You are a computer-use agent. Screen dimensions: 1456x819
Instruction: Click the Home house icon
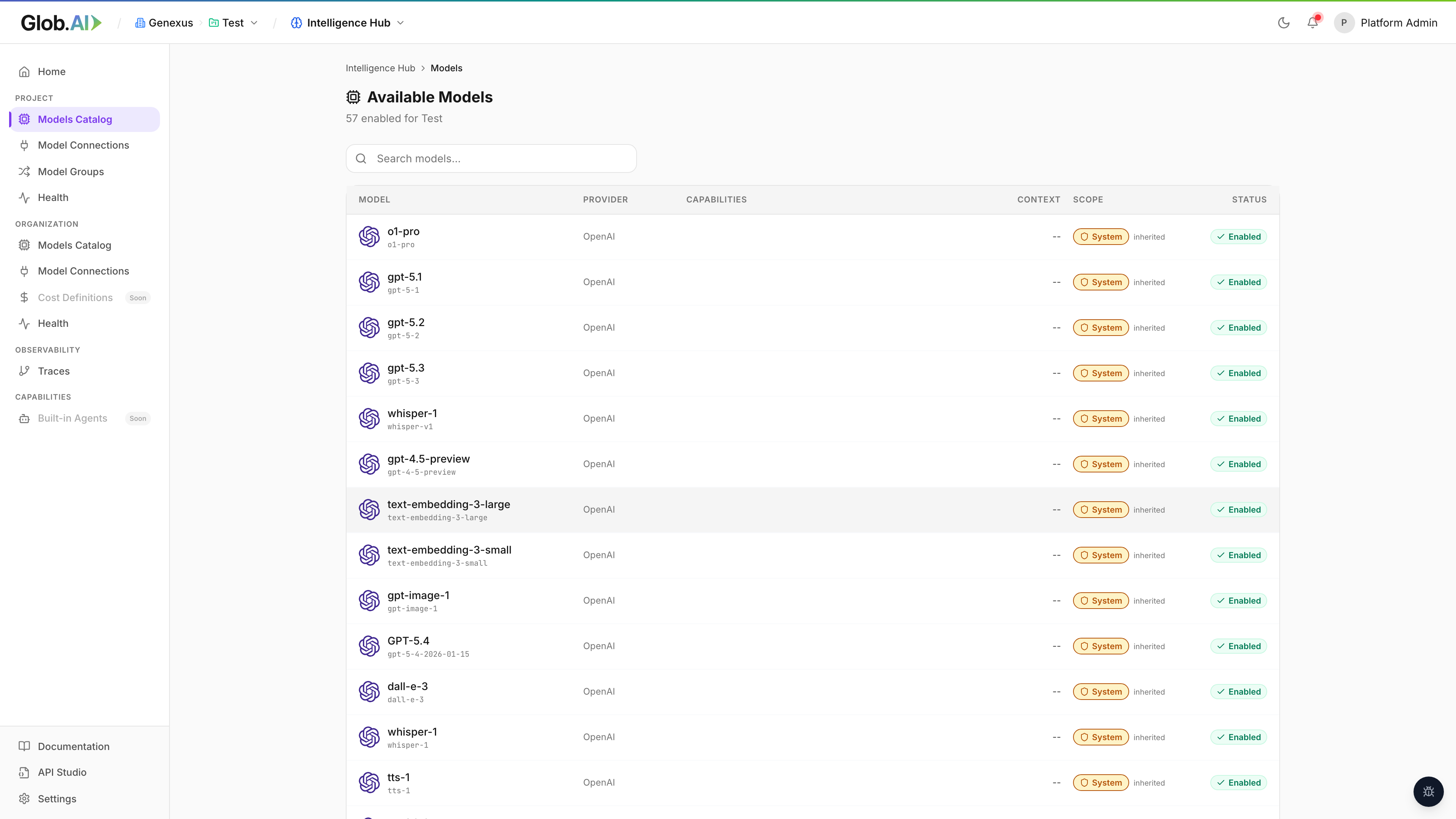24,72
